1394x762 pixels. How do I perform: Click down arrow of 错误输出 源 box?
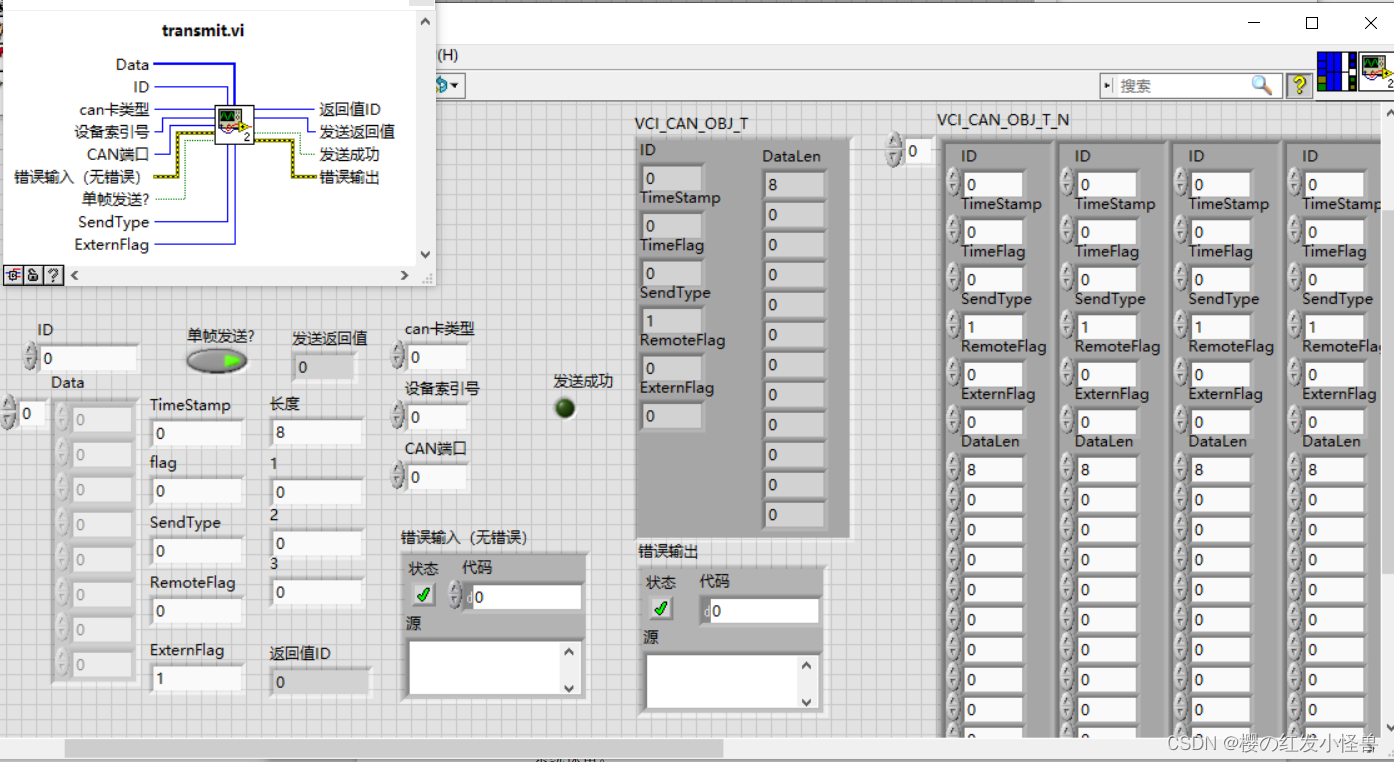coord(808,701)
